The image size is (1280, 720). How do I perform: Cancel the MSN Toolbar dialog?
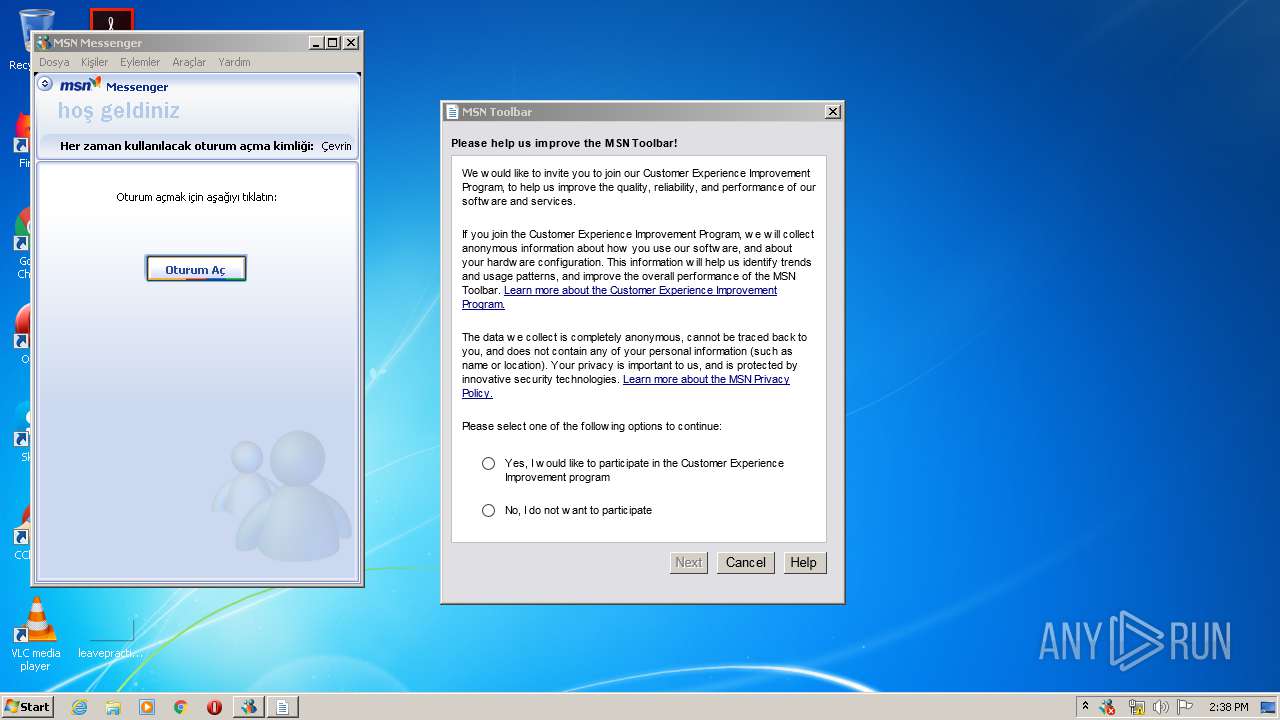click(x=746, y=563)
